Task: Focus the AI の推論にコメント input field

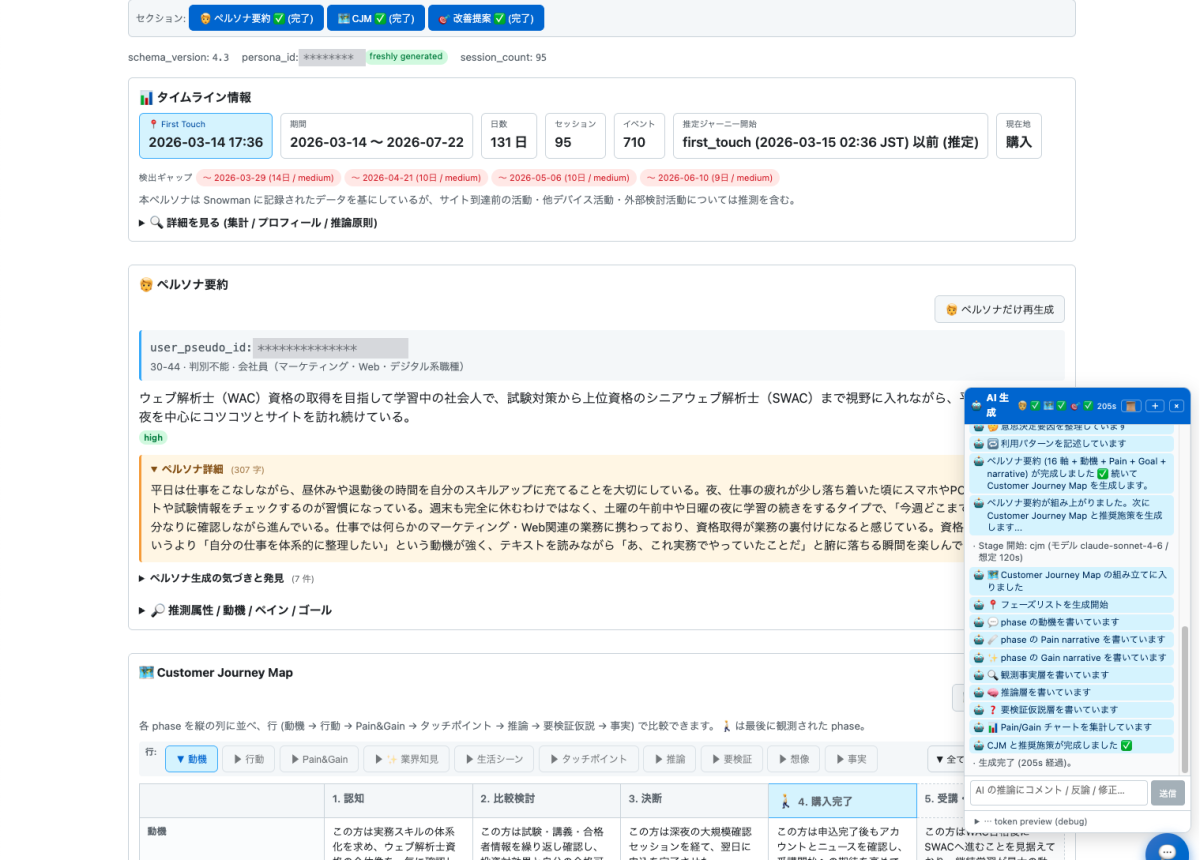Action: (x=1059, y=793)
